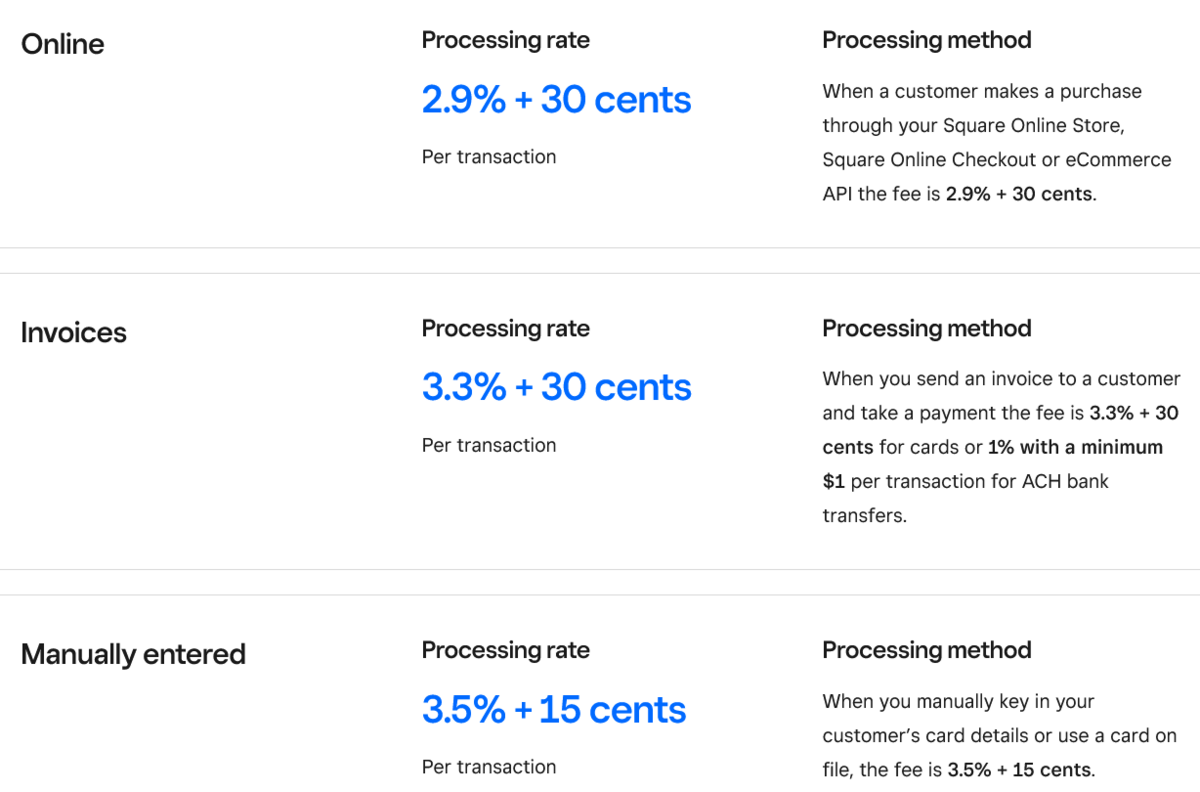1200x792 pixels.
Task: Click Processing rate label in Manually entered row
Action: click(505, 650)
